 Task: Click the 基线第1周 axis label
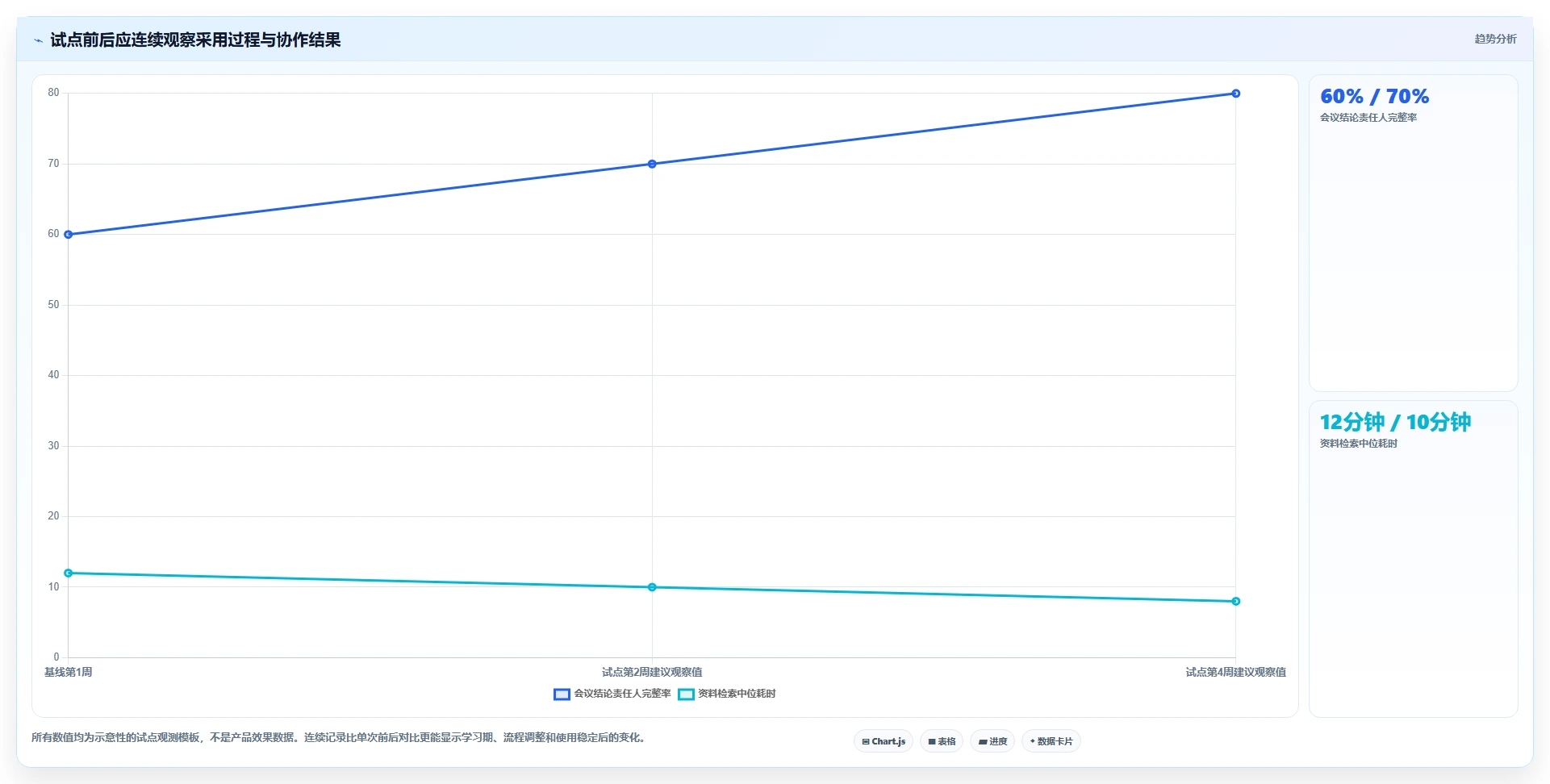(69, 672)
